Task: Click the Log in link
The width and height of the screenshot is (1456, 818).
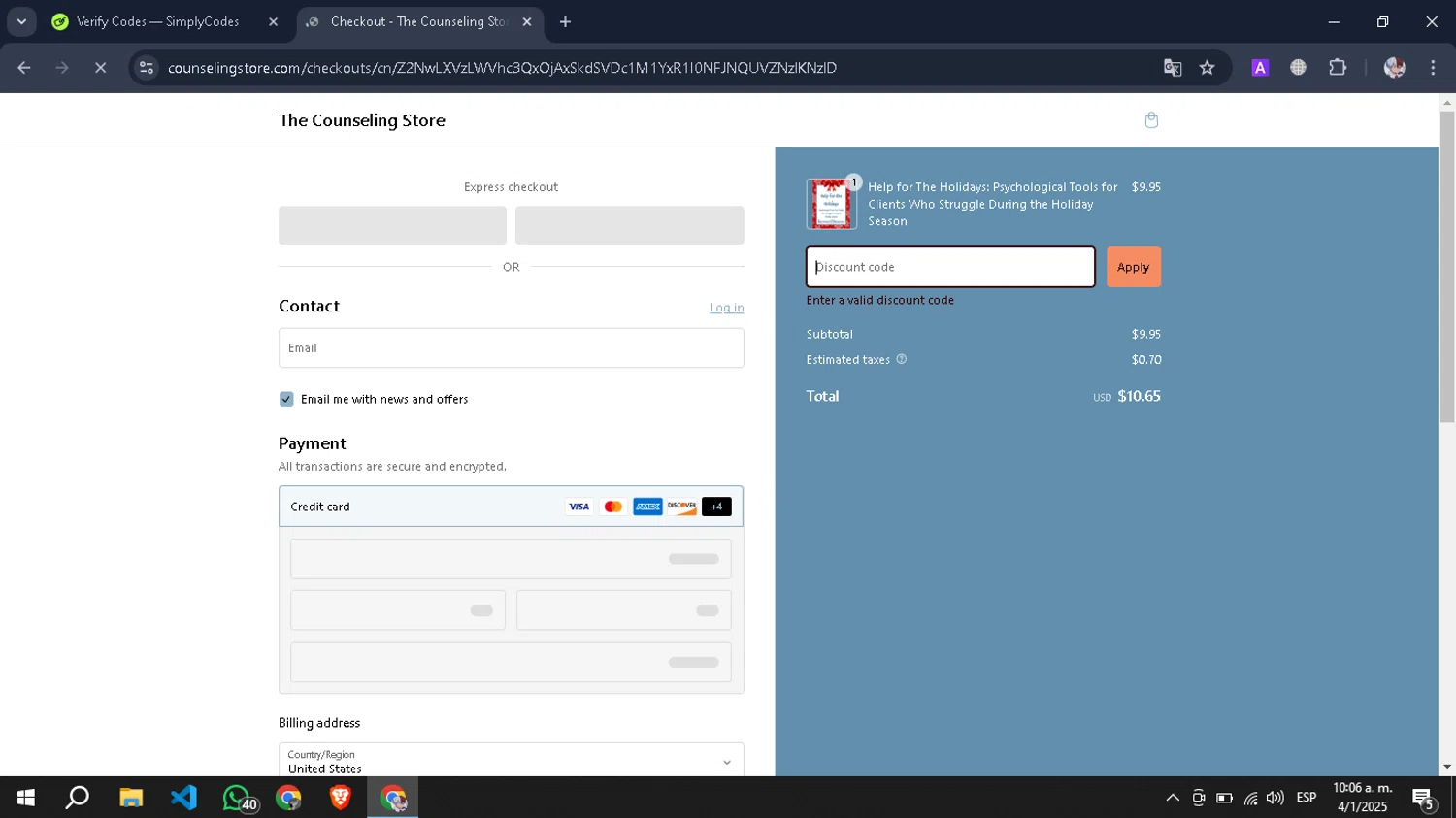Action: click(727, 308)
